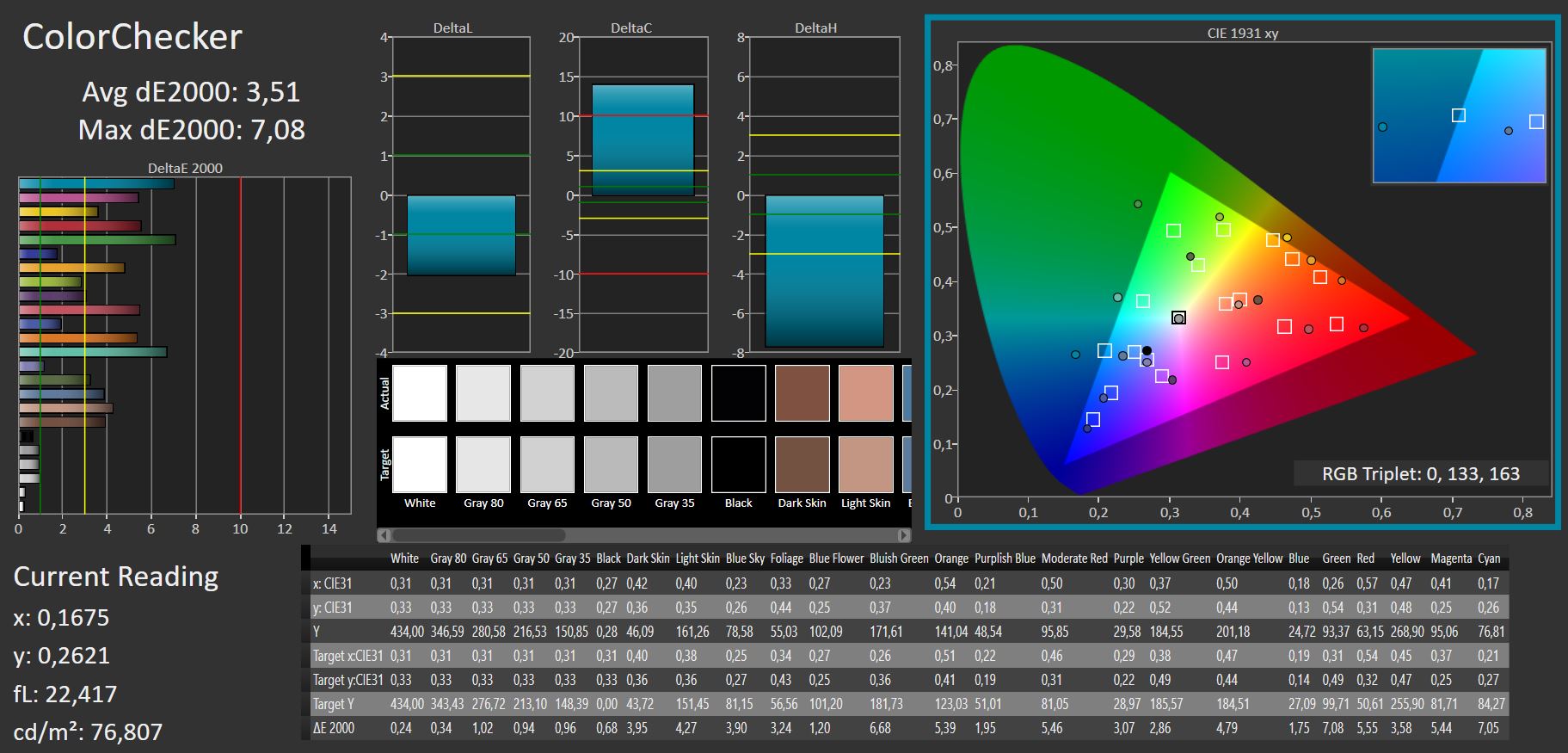This screenshot has width=1568, height=753.
Task: Click the 'Foliage' table column header
Action: coord(787,559)
